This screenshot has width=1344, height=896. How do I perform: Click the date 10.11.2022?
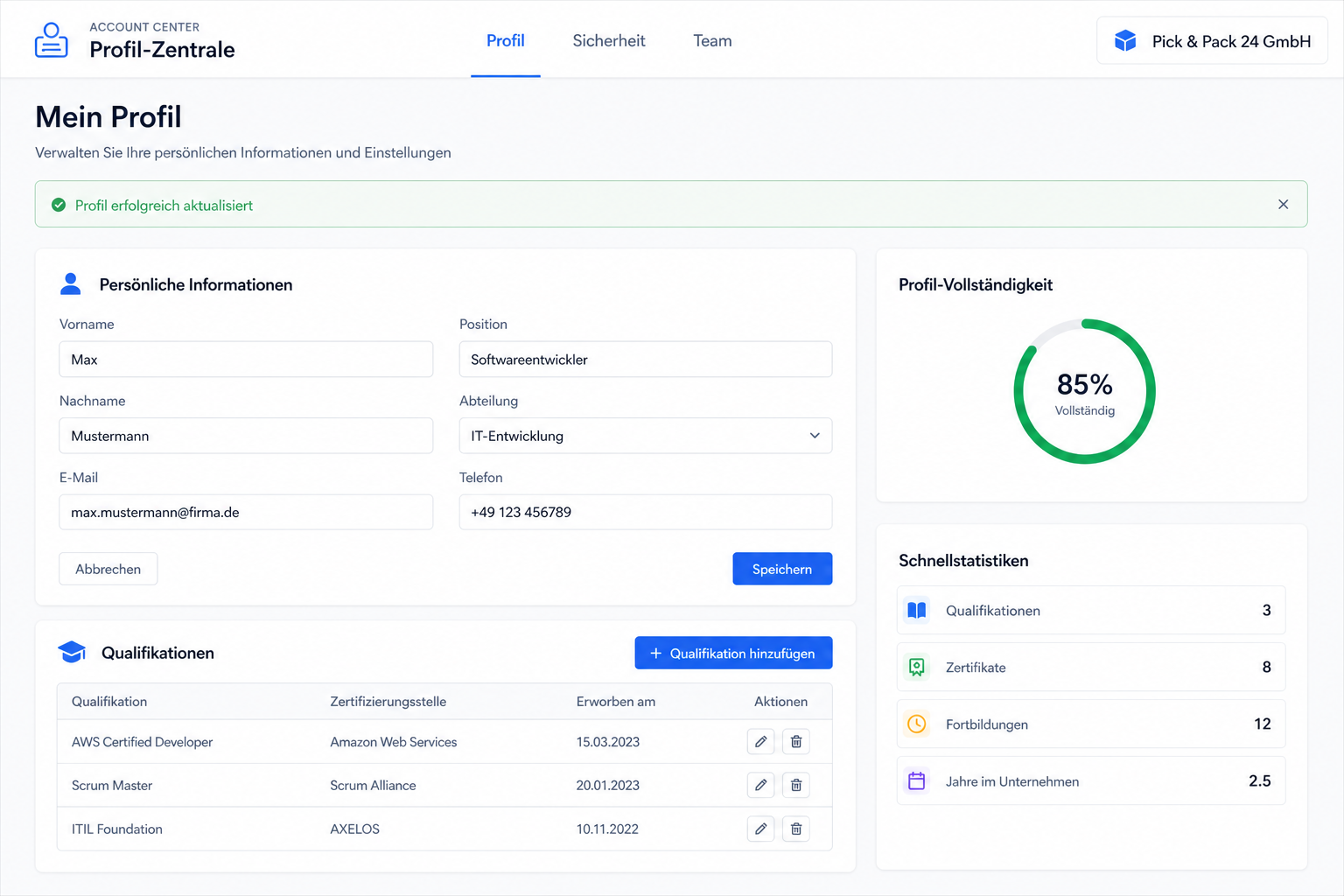coord(607,829)
